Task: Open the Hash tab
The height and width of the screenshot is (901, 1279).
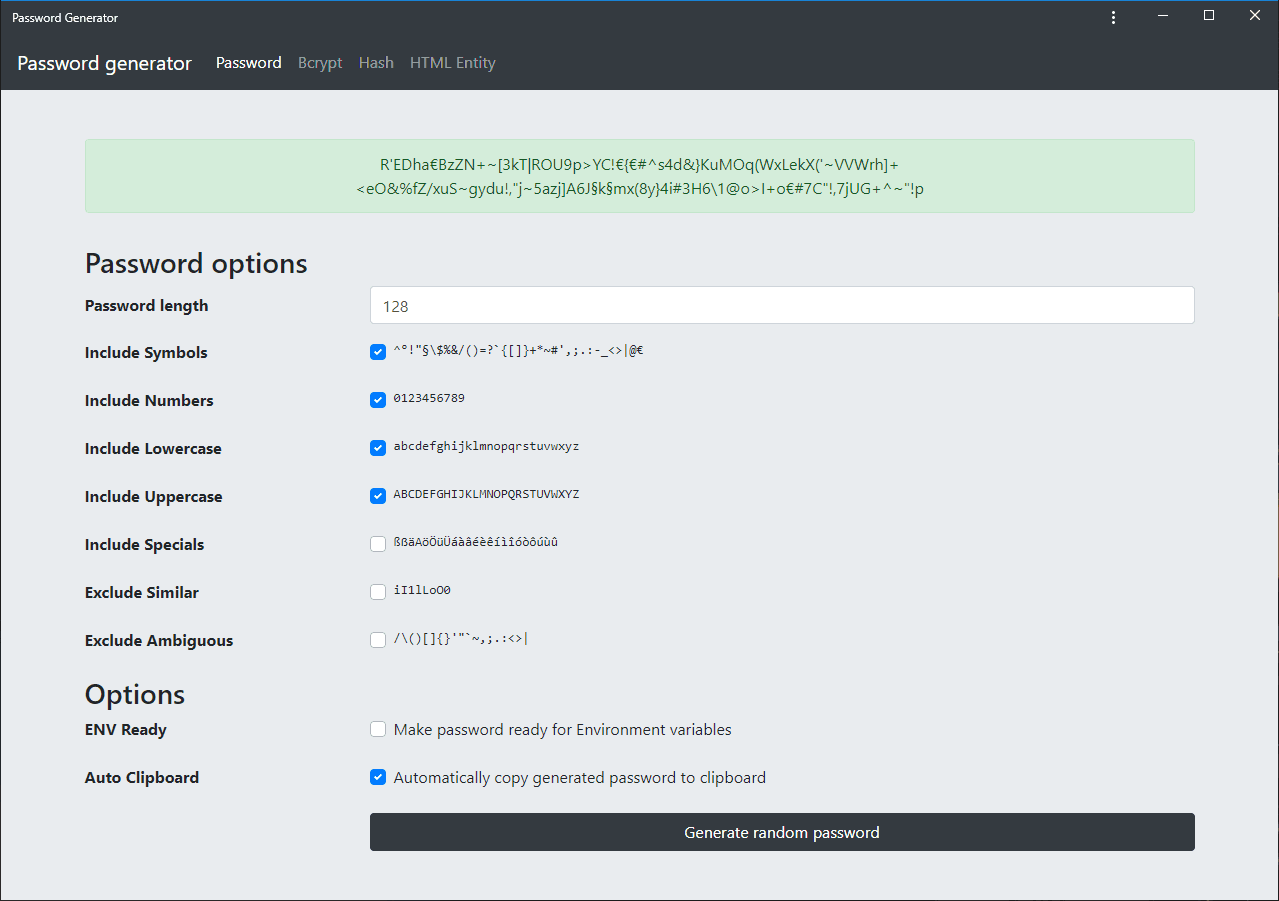Action: [376, 63]
